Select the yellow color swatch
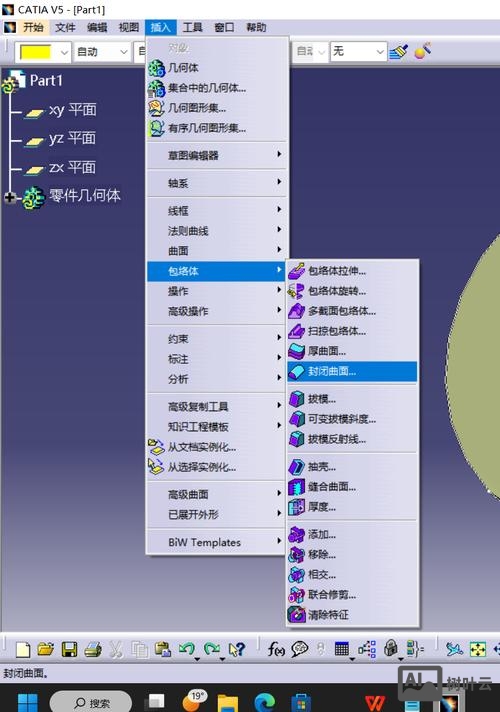The width and height of the screenshot is (500, 712). click(36, 52)
